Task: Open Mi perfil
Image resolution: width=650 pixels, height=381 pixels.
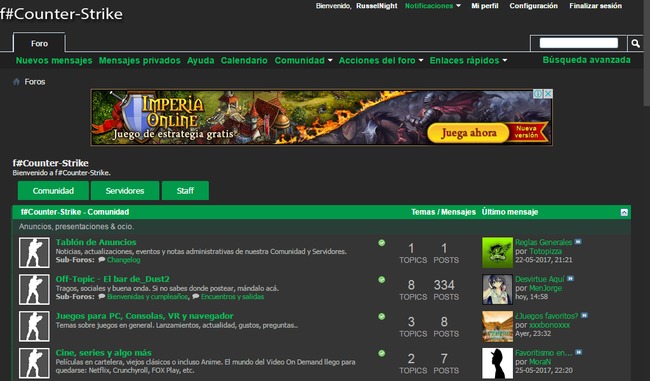Action: point(485,6)
